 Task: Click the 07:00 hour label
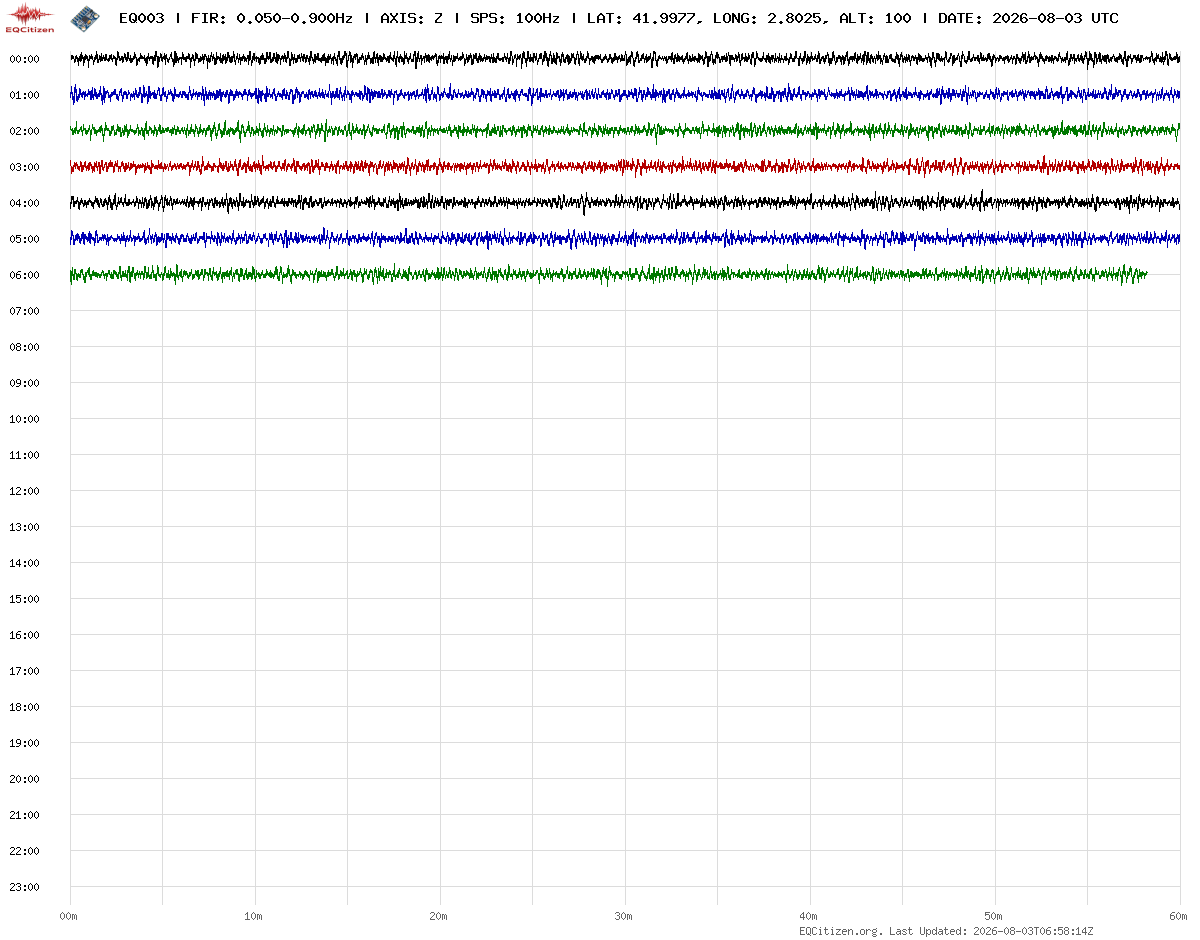(x=24, y=311)
